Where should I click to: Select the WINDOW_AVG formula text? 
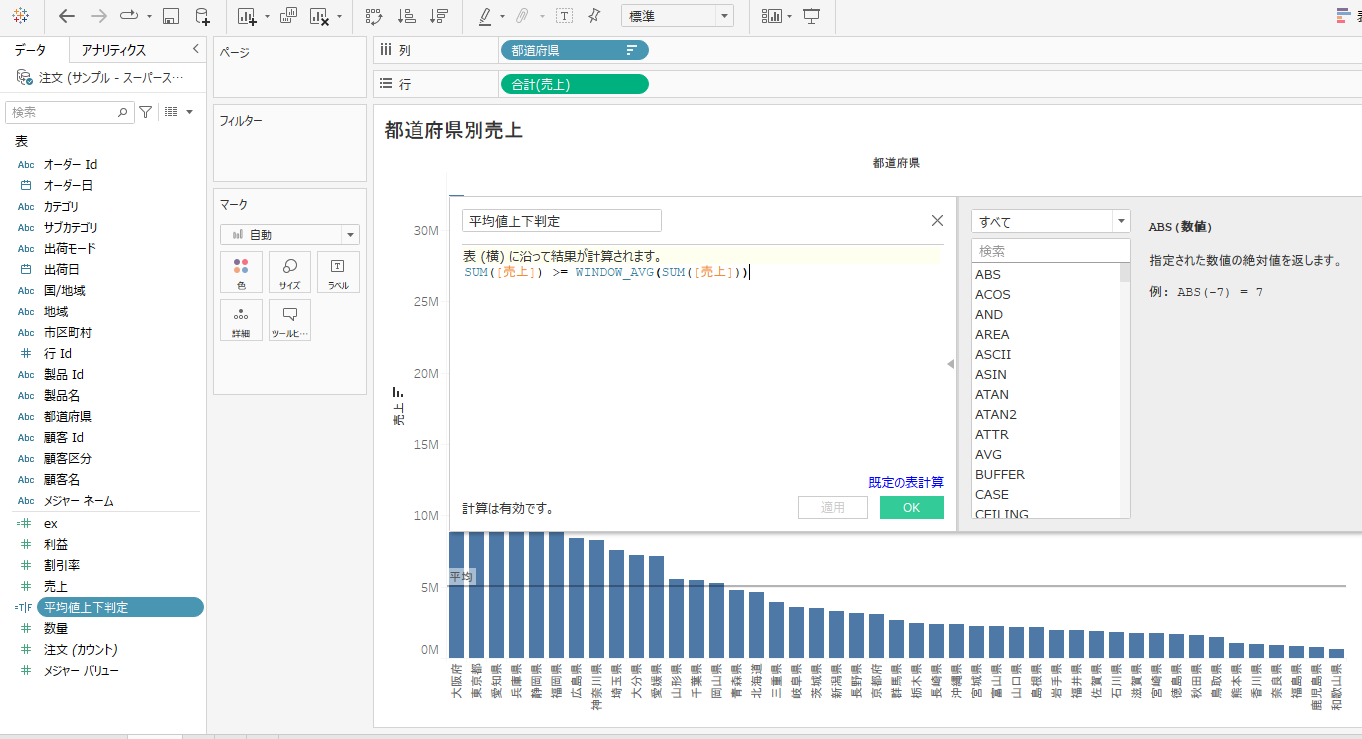click(x=614, y=272)
